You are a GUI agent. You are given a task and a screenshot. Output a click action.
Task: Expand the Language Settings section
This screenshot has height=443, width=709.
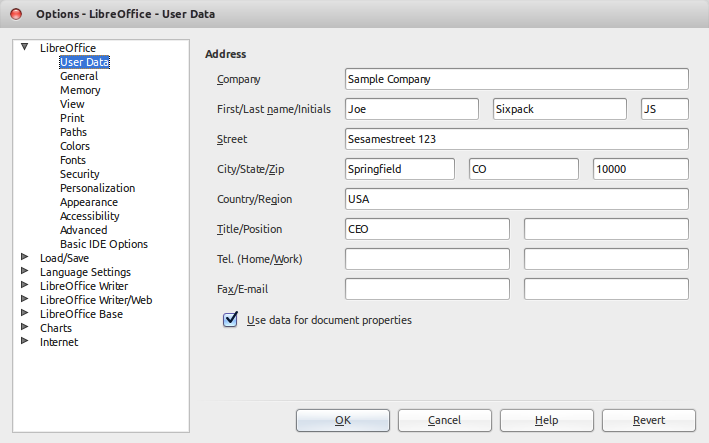tap(25, 271)
